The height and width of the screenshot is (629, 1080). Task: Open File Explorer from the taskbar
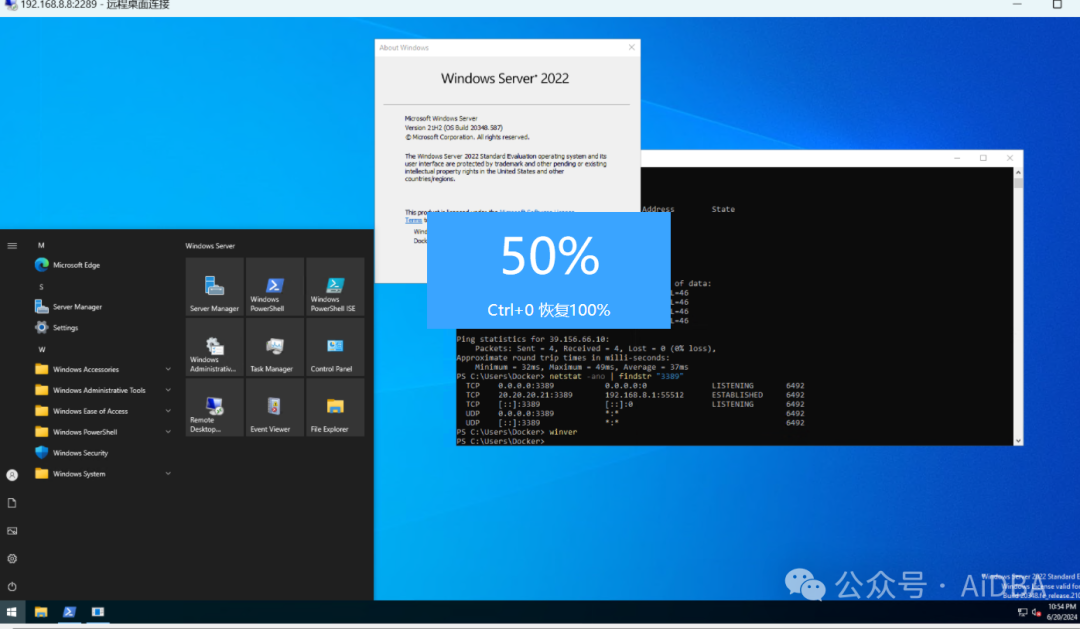[x=41, y=612]
